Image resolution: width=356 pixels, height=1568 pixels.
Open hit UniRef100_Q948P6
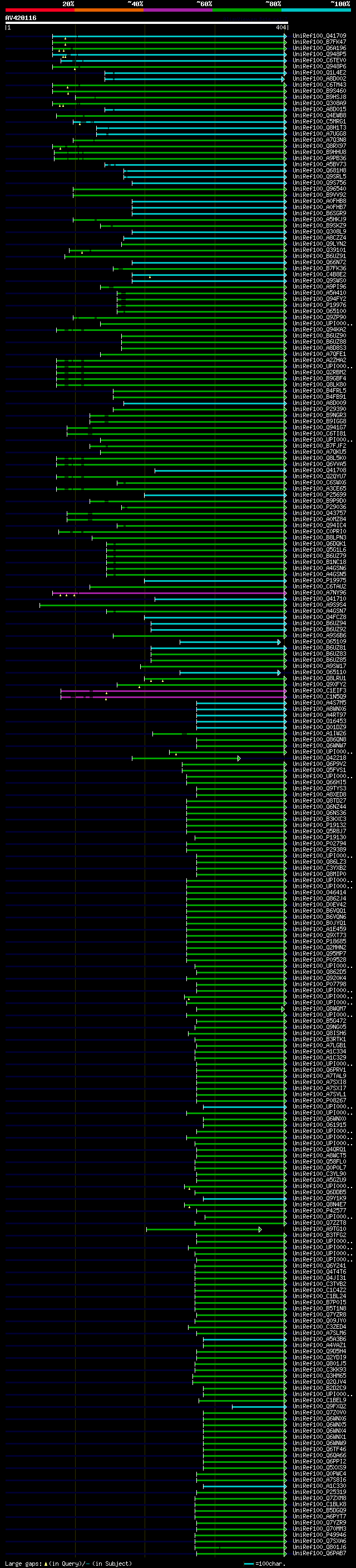pyautogui.click(x=319, y=66)
